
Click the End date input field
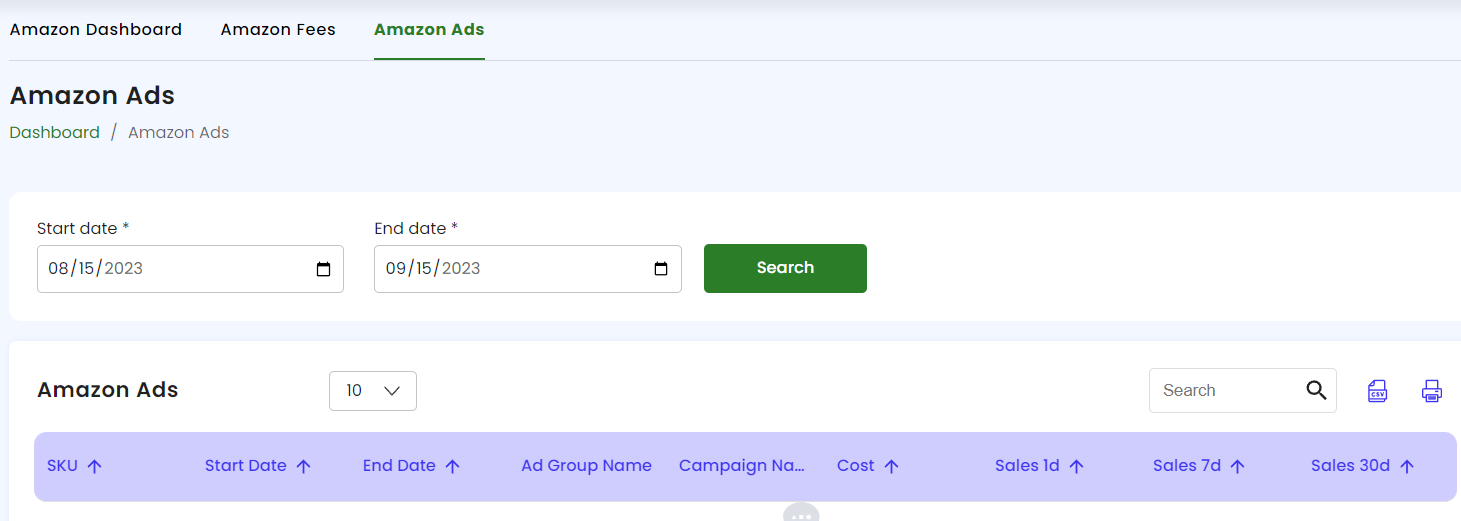click(528, 269)
